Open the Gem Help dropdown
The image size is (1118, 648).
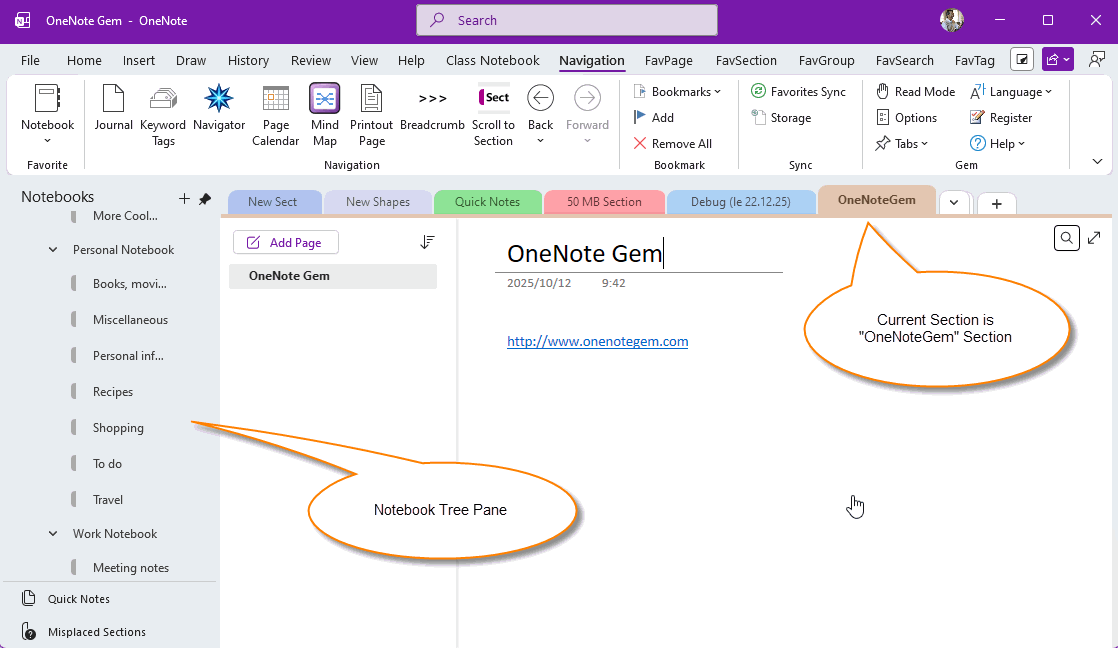(x=998, y=143)
